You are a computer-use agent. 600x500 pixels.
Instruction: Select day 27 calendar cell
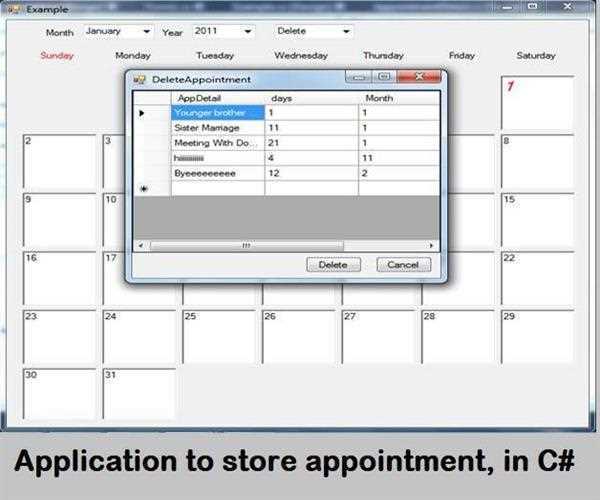pos(378,337)
